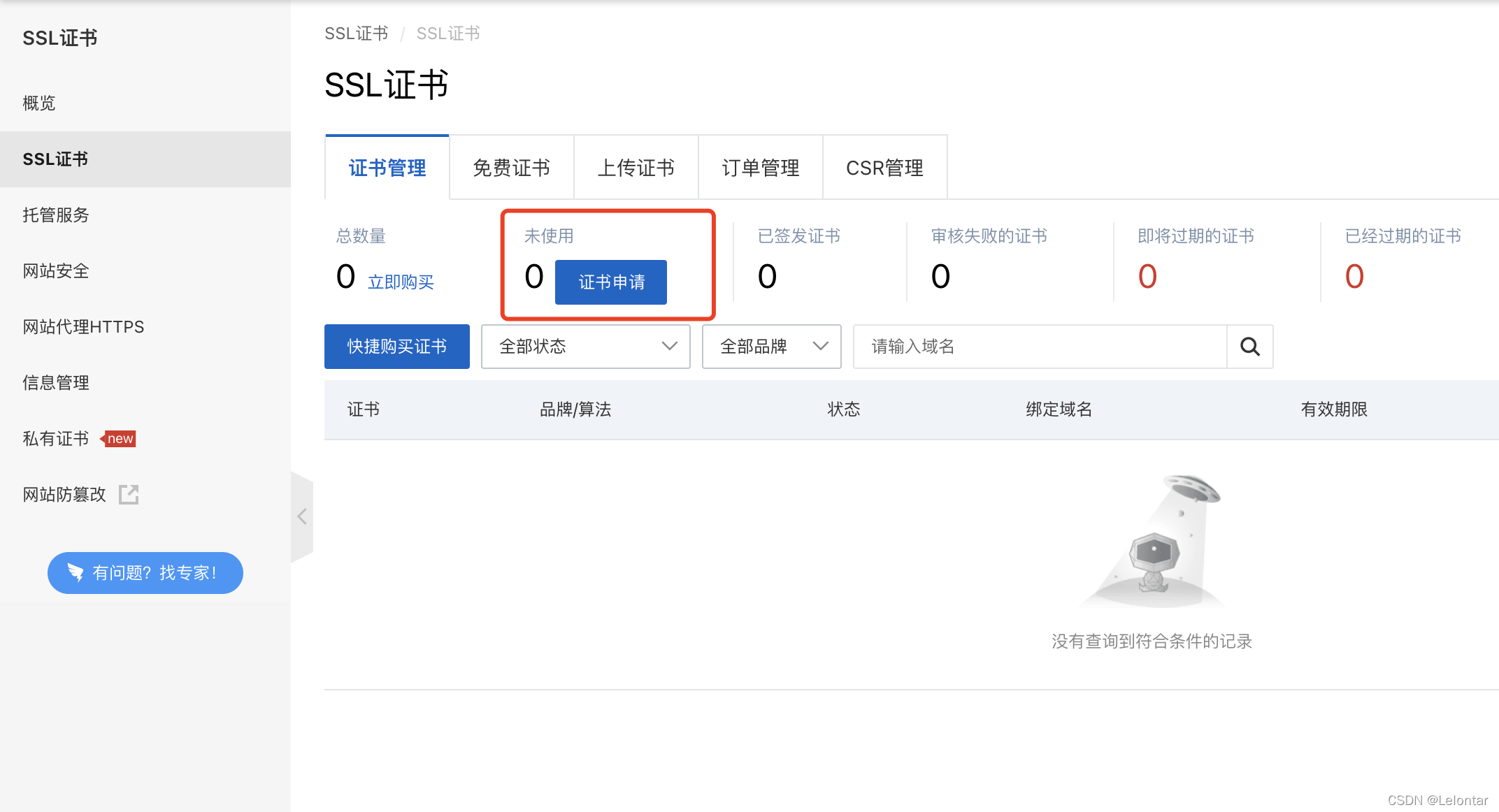The image size is (1499, 812).
Task: Open 概览 in the sidebar
Action: (x=39, y=103)
